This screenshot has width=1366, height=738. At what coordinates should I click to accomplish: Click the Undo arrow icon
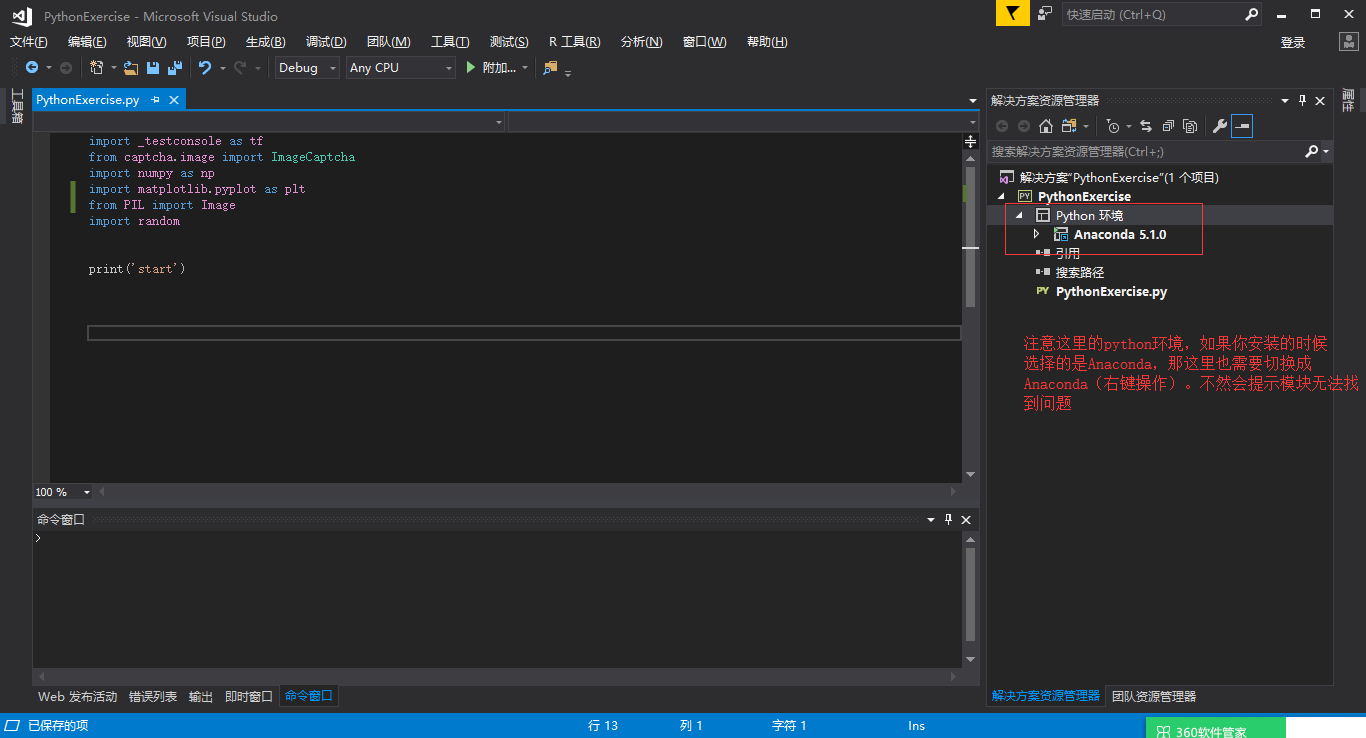[x=205, y=68]
